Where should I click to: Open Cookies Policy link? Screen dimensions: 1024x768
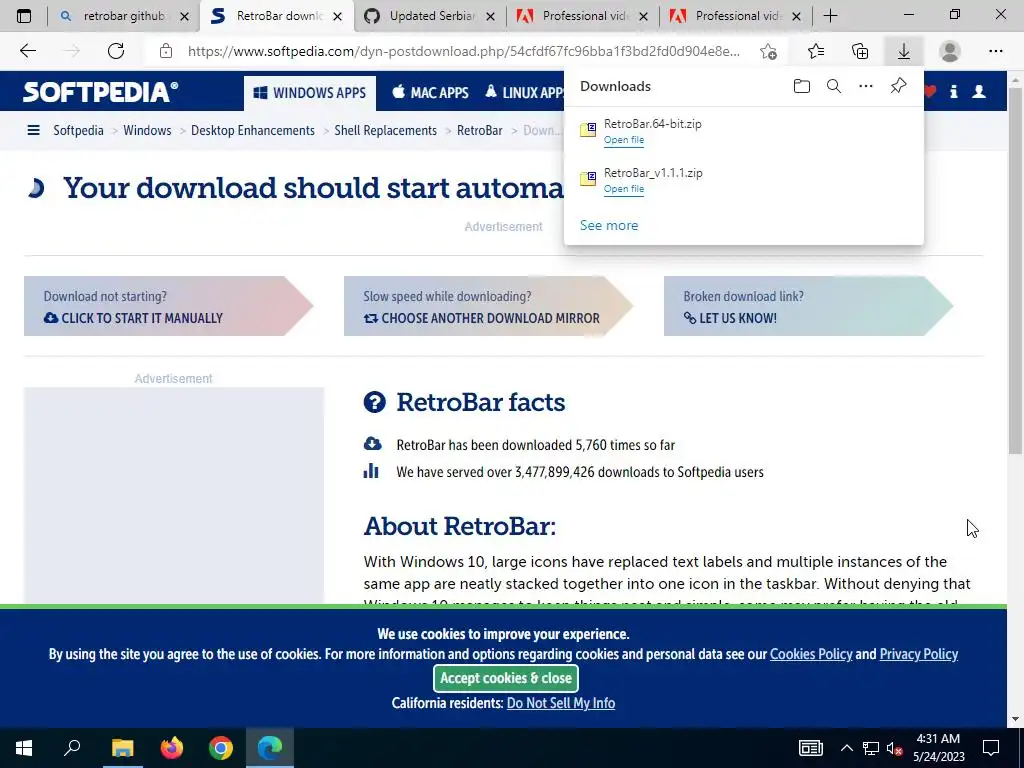[811, 654]
